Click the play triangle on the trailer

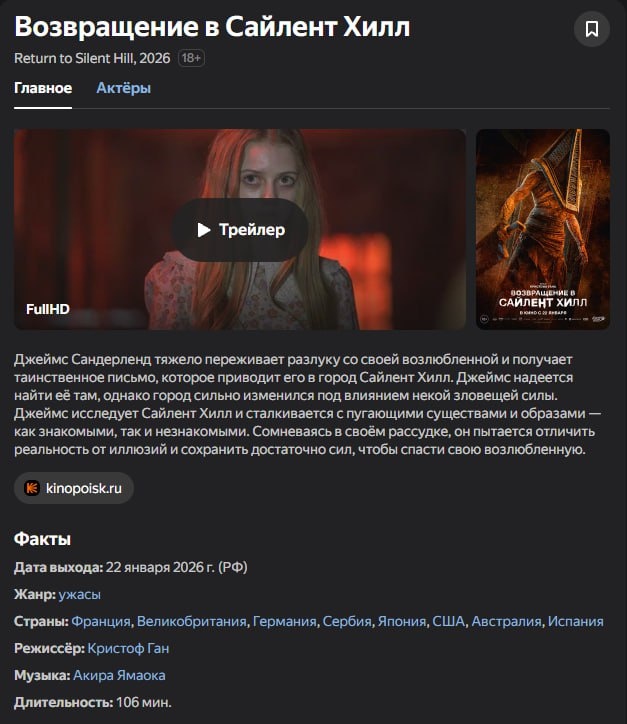[x=204, y=230]
